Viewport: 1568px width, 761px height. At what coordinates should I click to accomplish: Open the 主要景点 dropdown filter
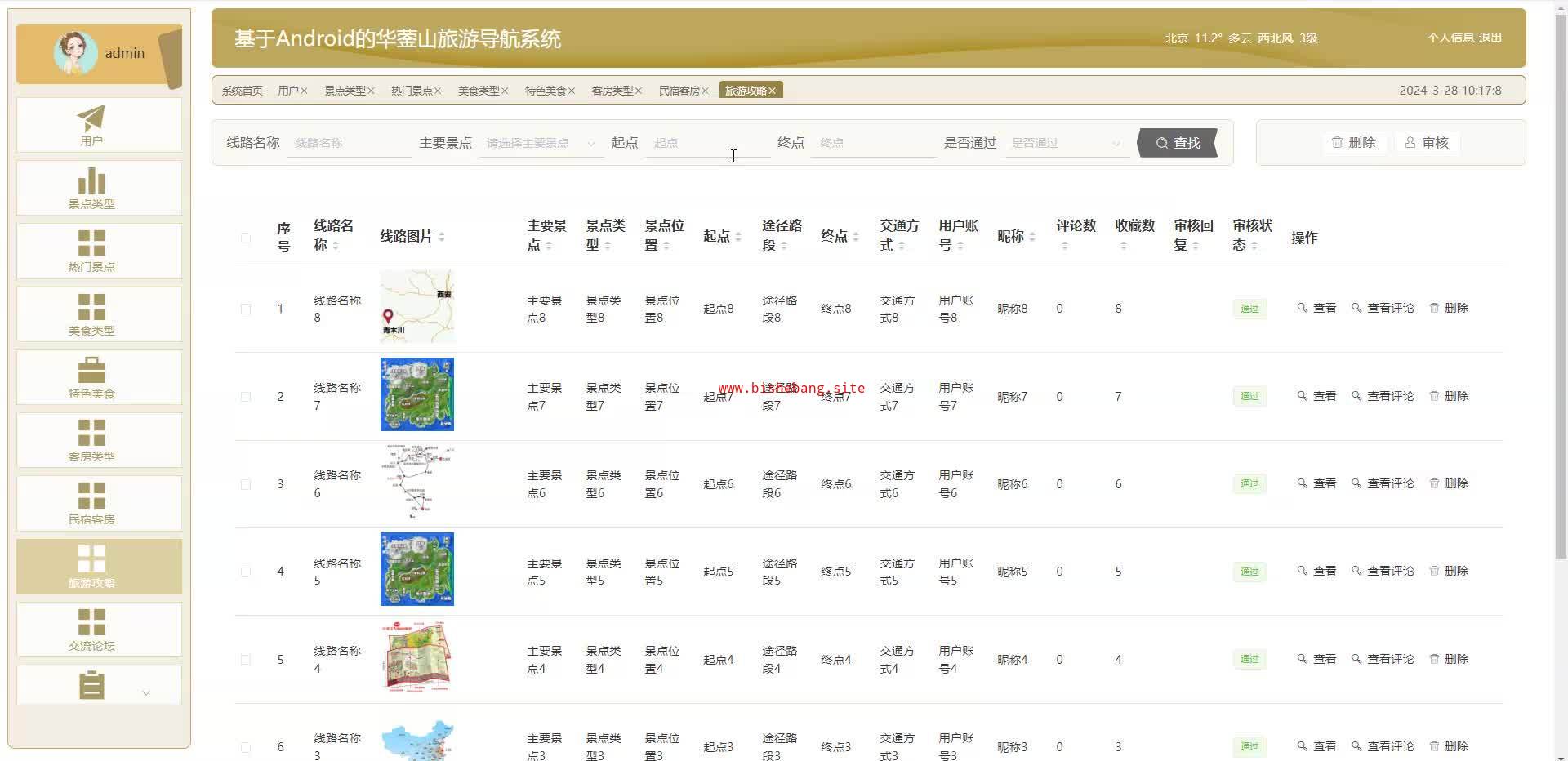[x=540, y=143]
